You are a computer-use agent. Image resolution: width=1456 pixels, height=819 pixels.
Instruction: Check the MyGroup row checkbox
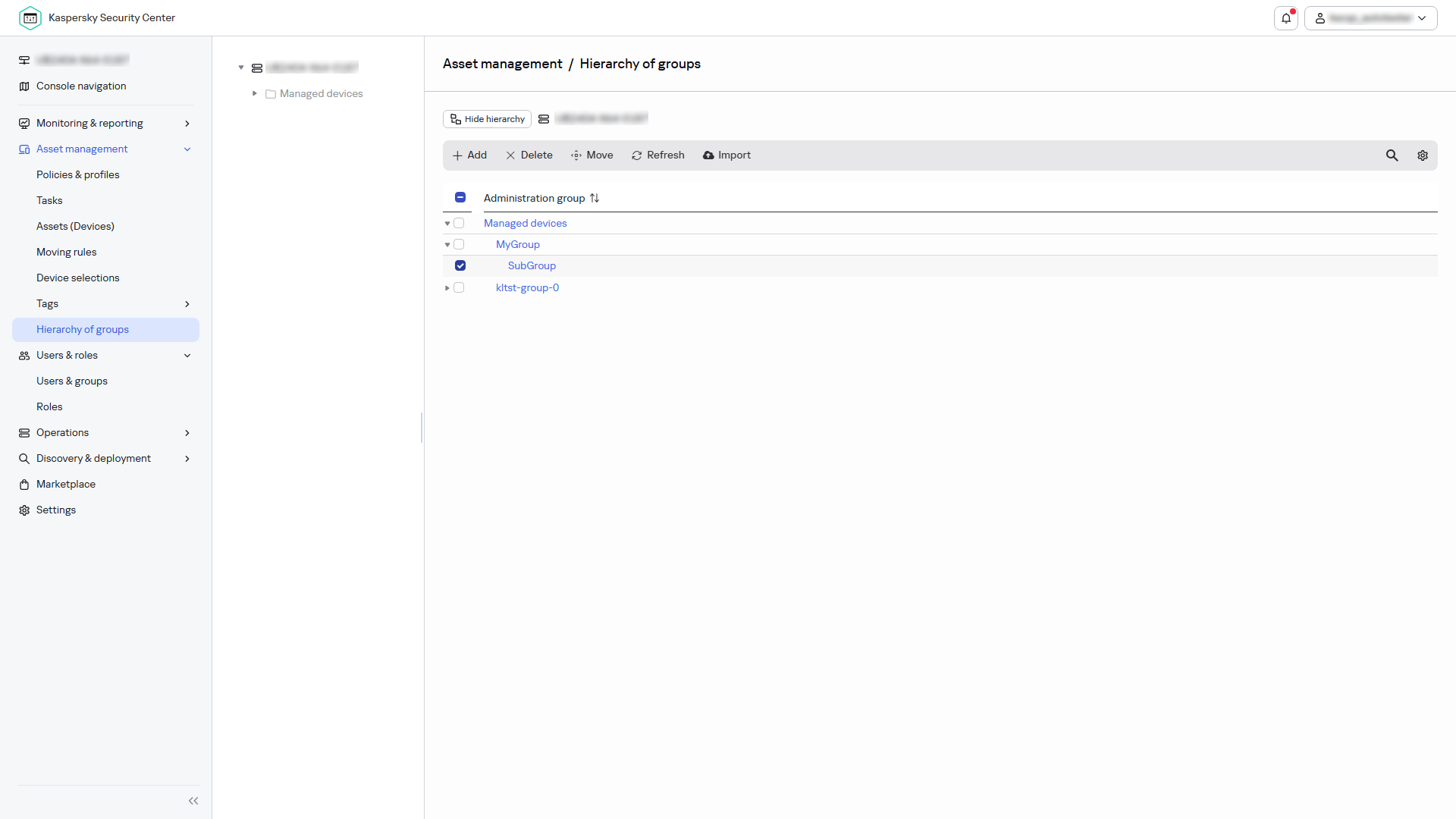tap(459, 244)
